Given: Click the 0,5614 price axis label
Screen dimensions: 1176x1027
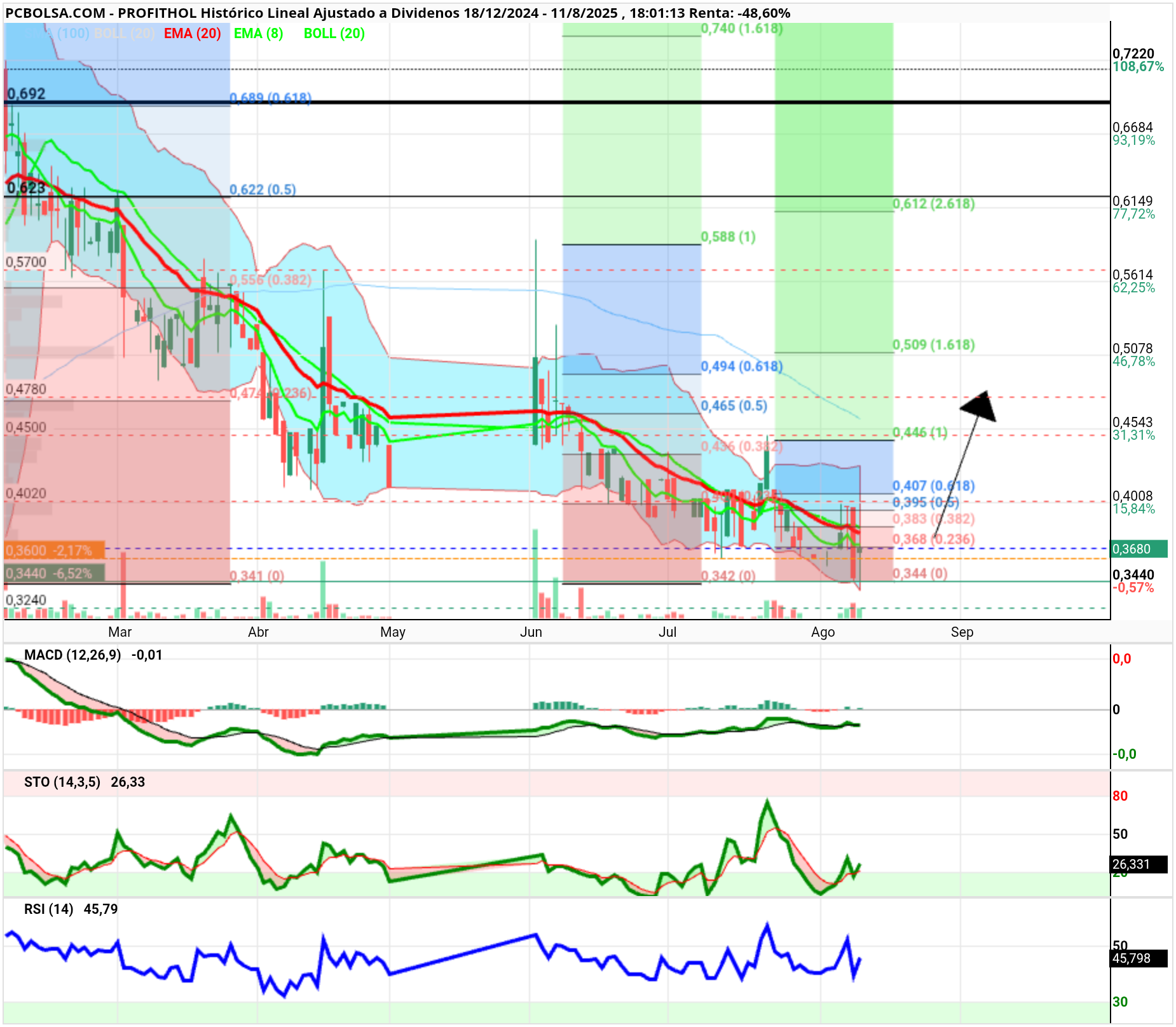Looking at the screenshot, I should click(x=1133, y=275).
